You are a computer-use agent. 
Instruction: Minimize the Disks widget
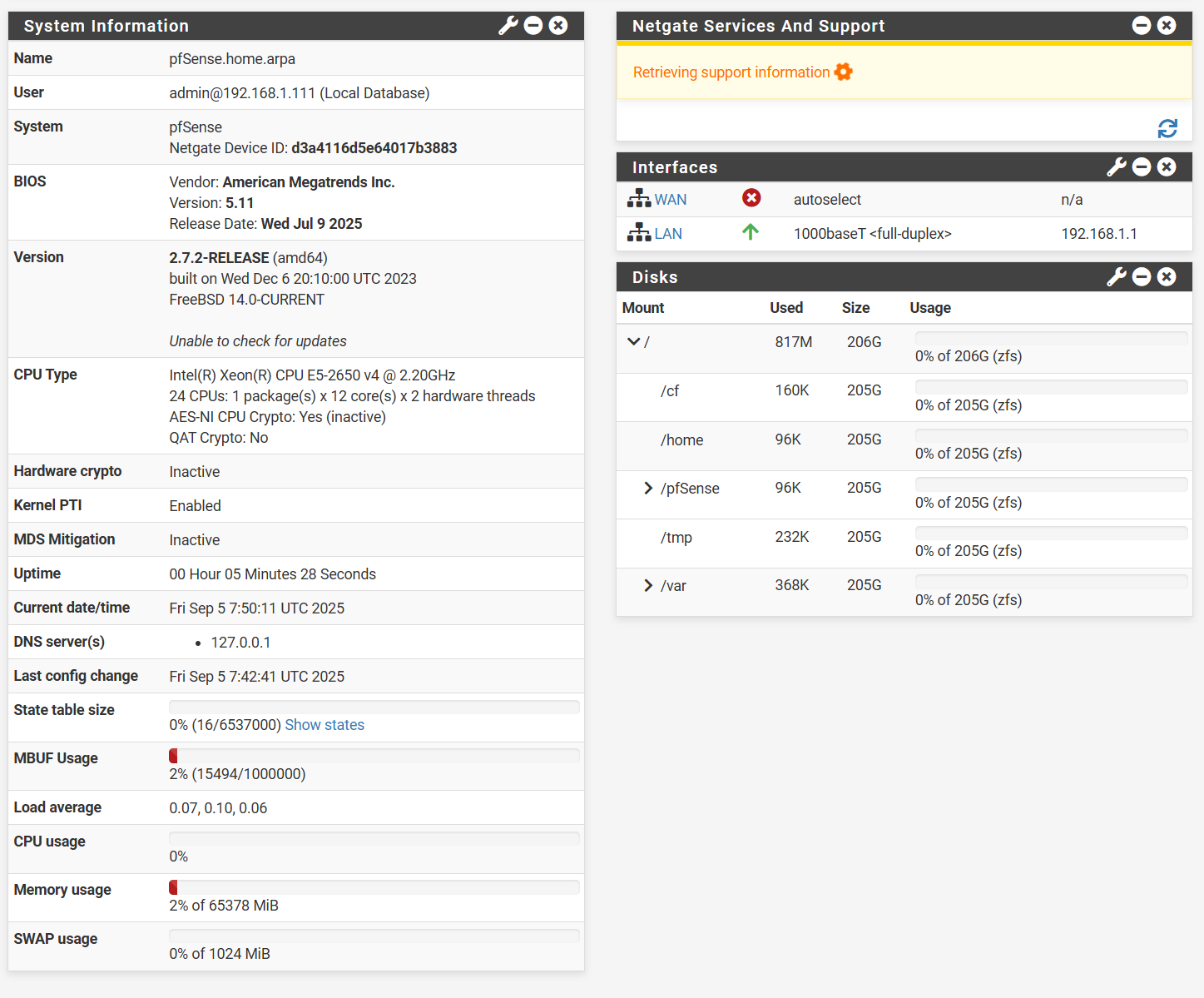click(1142, 277)
